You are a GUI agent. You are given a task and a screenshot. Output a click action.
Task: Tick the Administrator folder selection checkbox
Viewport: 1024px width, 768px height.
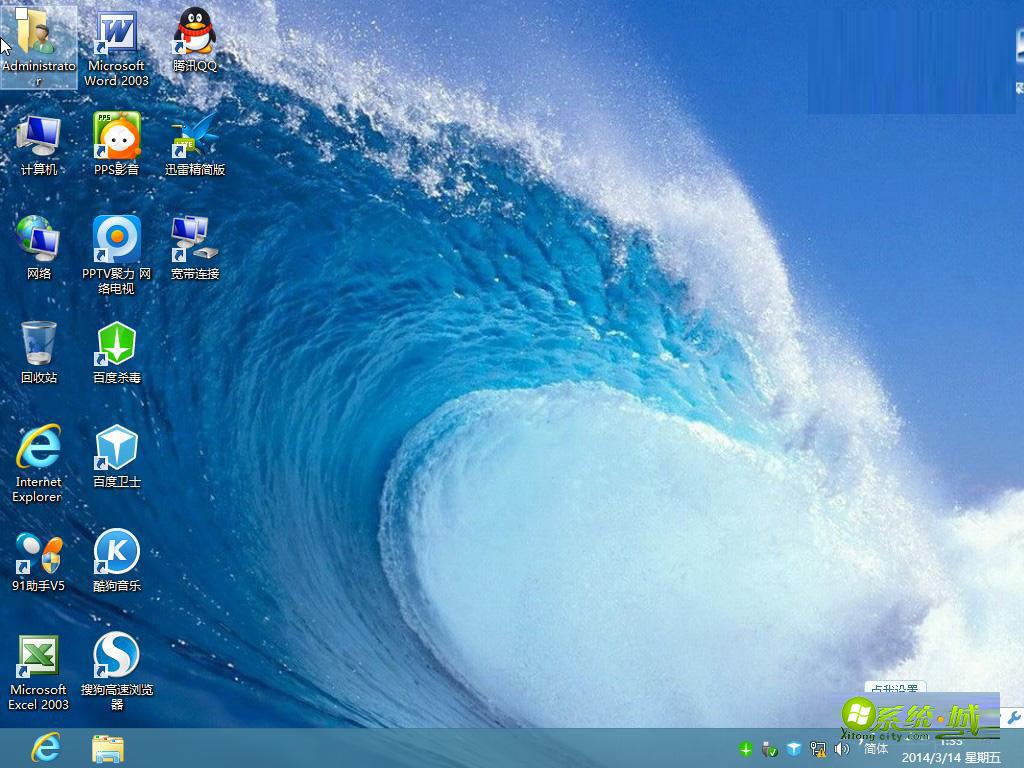tap(22, 13)
